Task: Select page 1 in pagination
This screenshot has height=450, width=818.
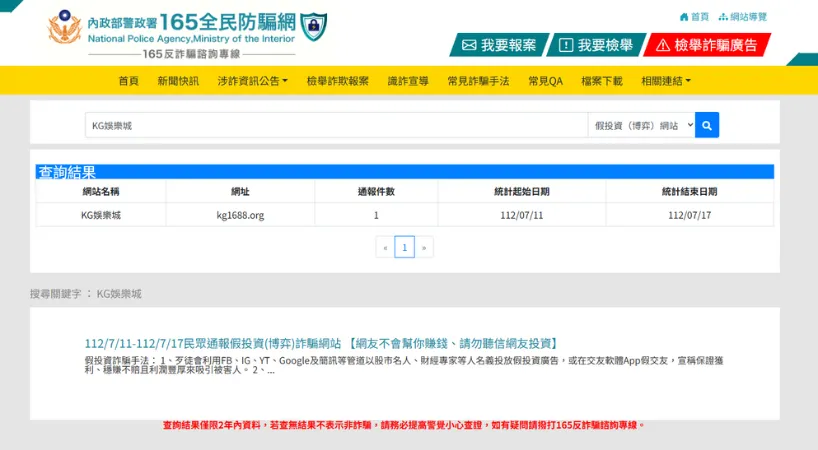Action: pos(404,247)
